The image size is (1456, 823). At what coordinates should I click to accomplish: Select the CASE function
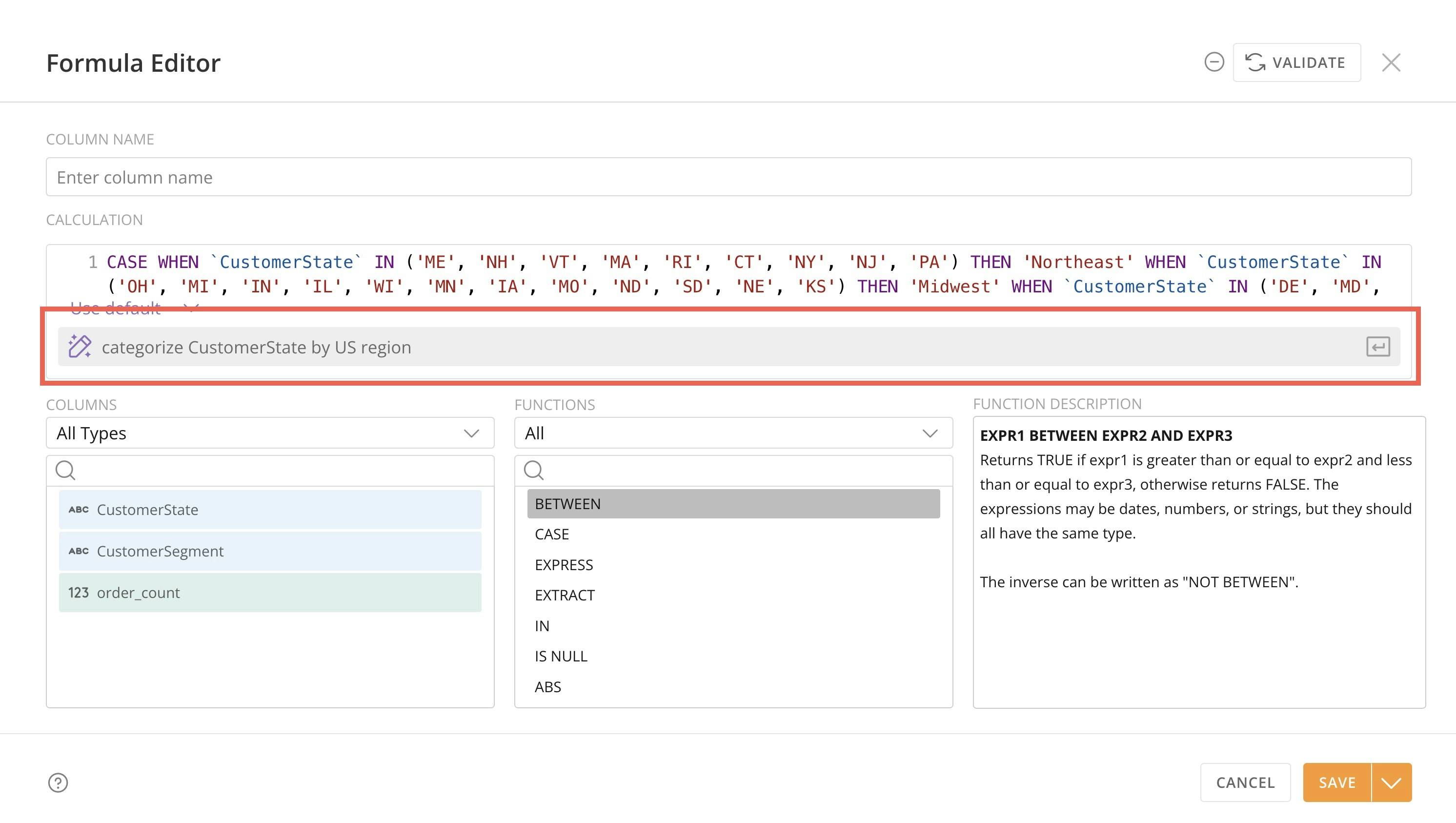pos(552,535)
